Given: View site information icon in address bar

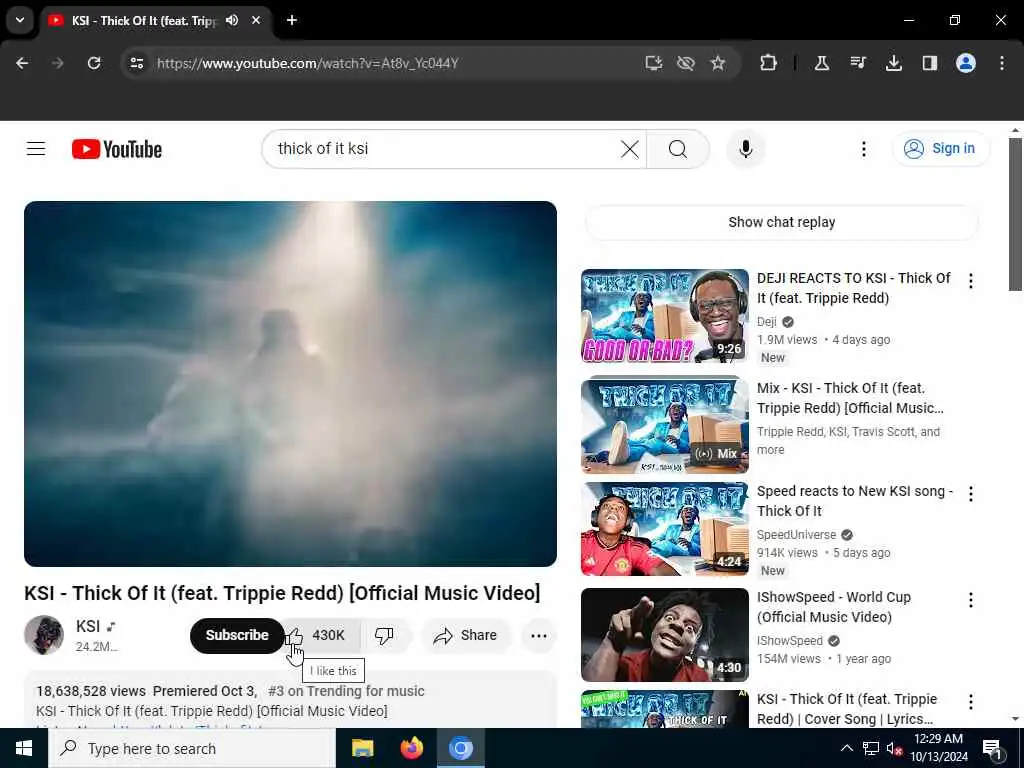Looking at the screenshot, I should 136,63.
